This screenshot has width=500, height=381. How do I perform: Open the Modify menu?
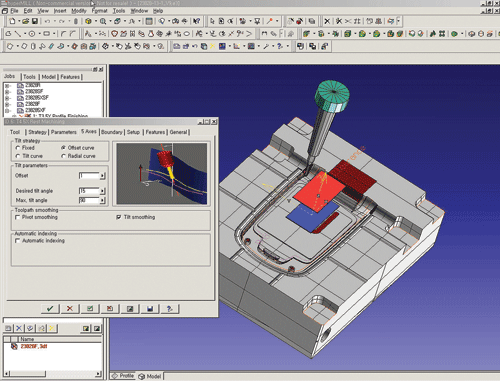pyautogui.click(x=79, y=11)
